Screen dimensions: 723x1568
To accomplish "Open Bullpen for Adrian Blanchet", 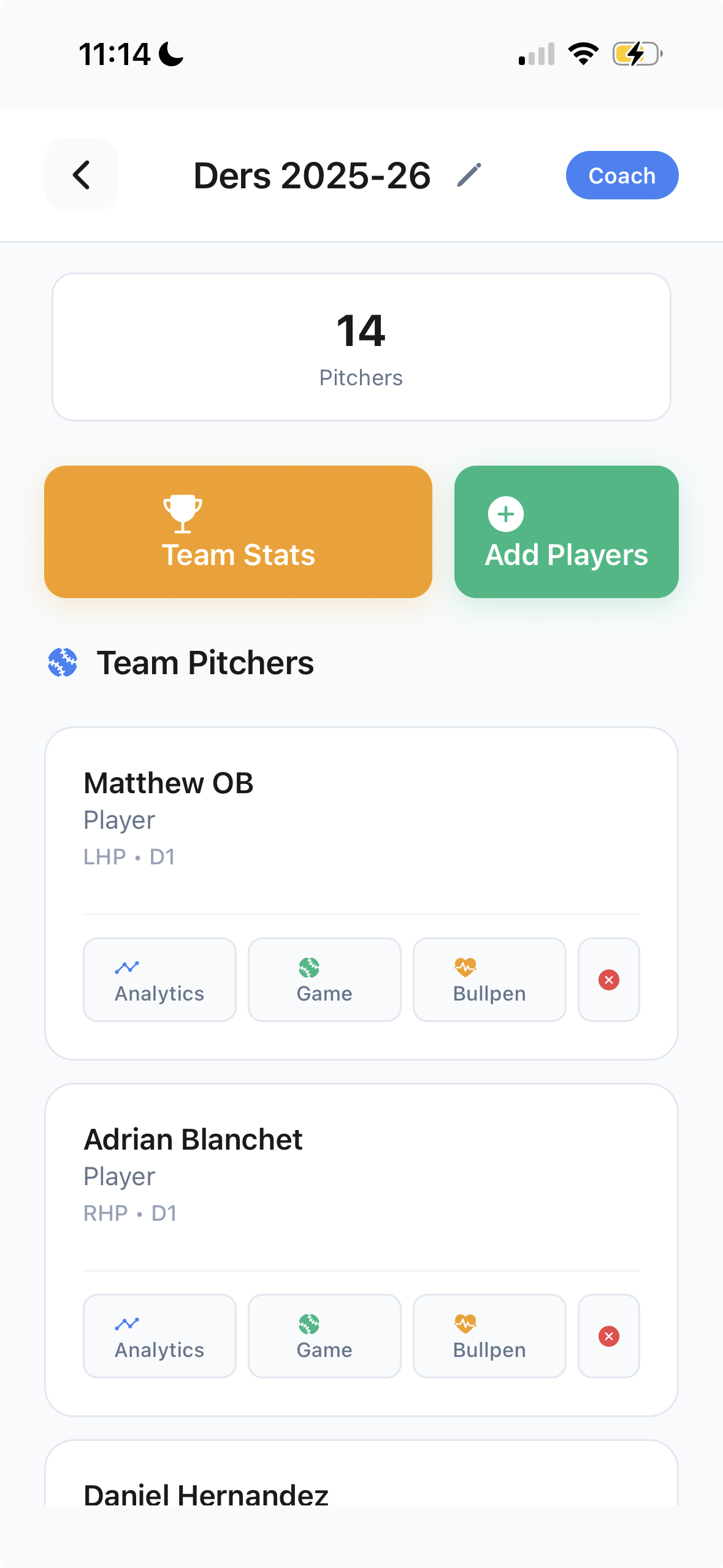I will coord(489,1336).
